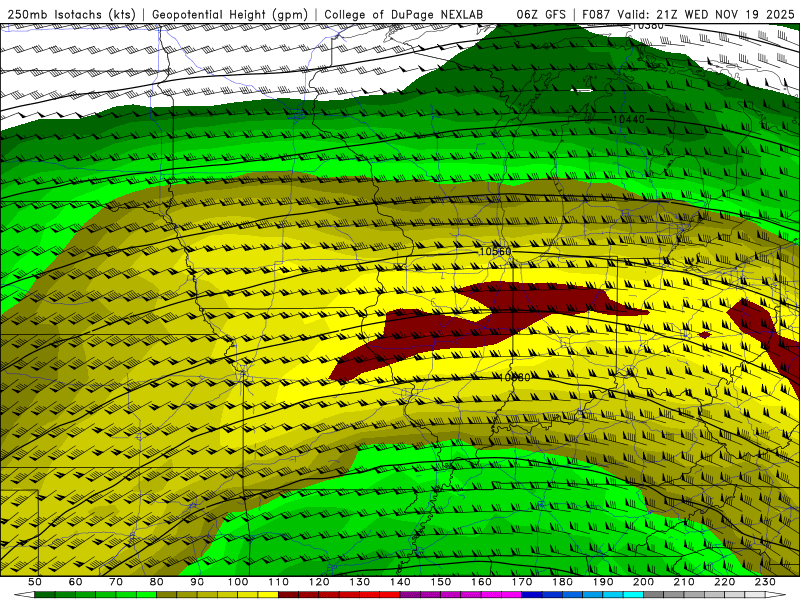
Task: Click the '250mb Isotachs (kts)' title text
Action: [x=71, y=15]
